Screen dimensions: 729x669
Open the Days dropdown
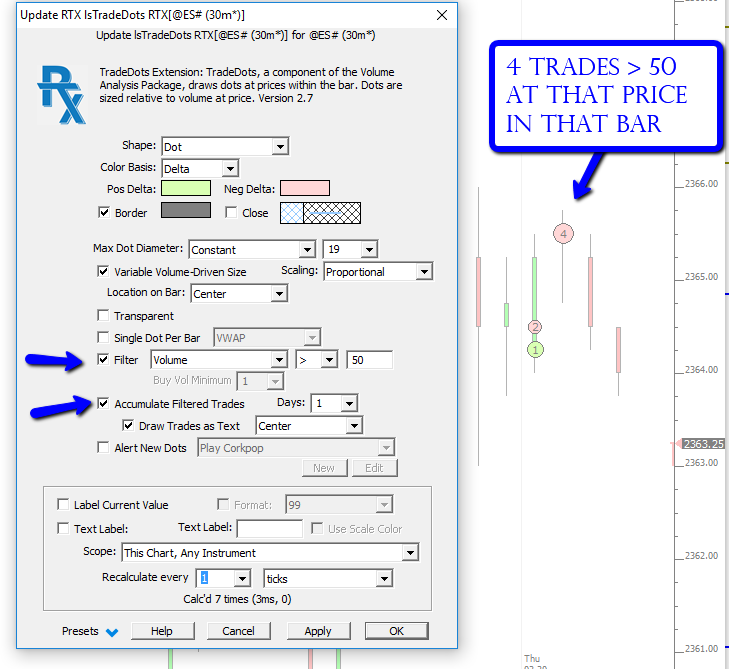334,403
